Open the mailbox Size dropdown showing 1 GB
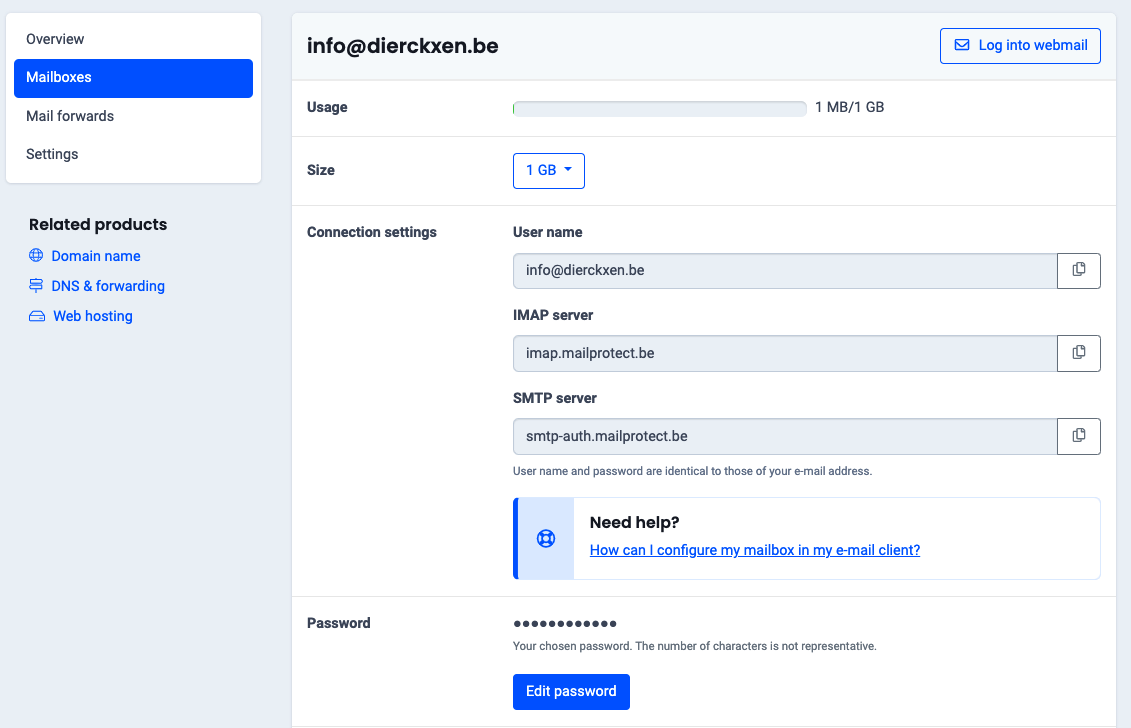Screen dimensions: 1131x728 coord(548,170)
